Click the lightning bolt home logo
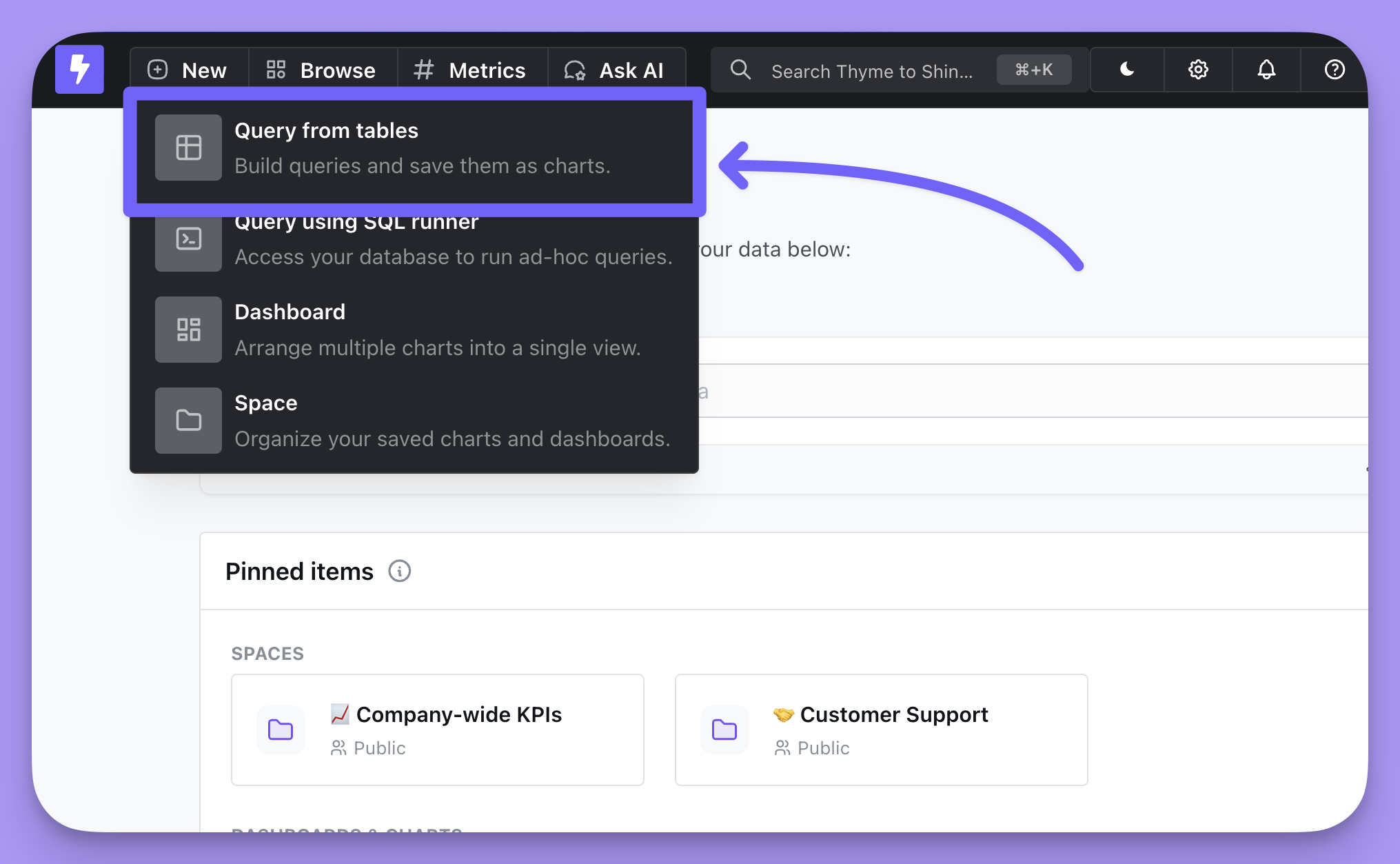The image size is (1400, 864). [x=79, y=69]
